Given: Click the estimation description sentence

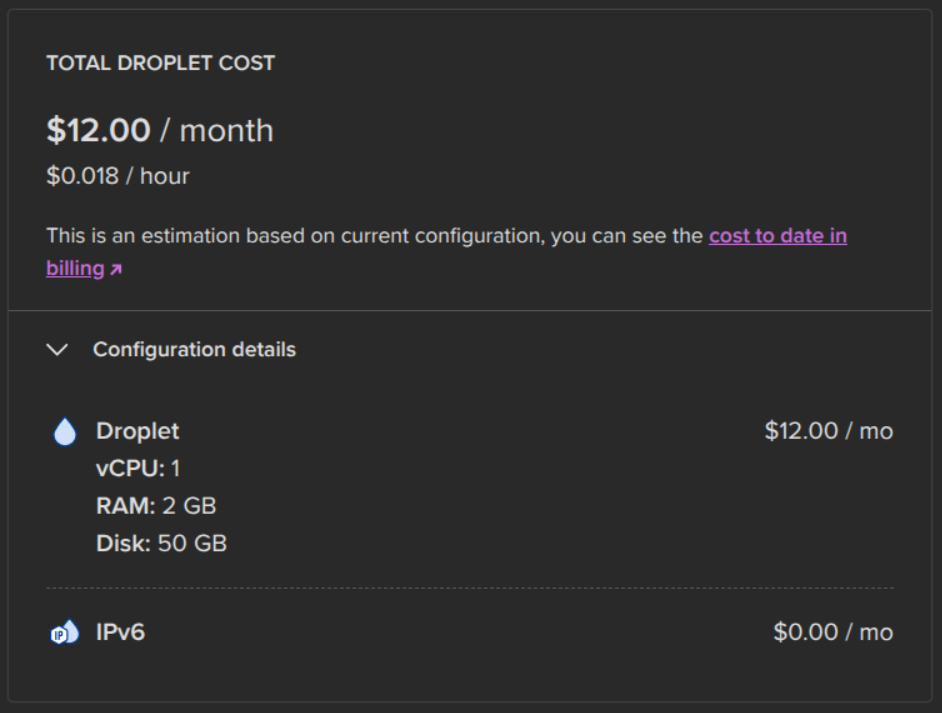Looking at the screenshot, I should pyautogui.click(x=375, y=235).
